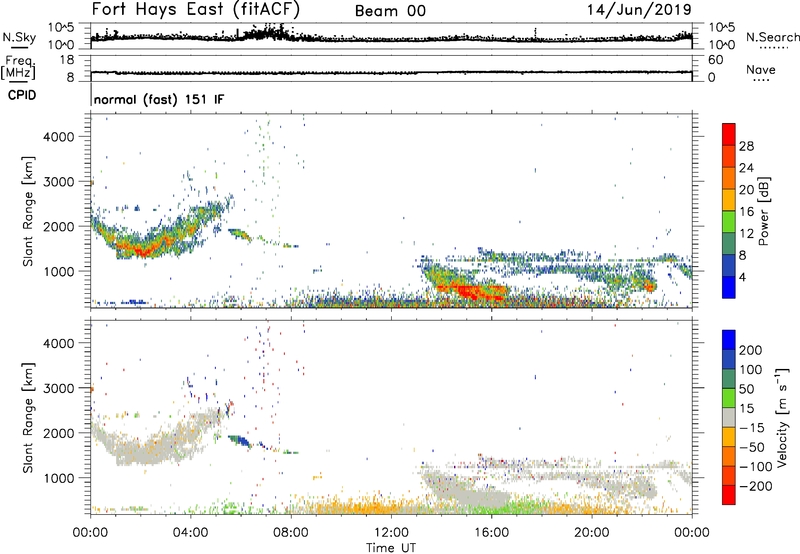
Task: Click the "N.Search" legend label
Action: 772,37
